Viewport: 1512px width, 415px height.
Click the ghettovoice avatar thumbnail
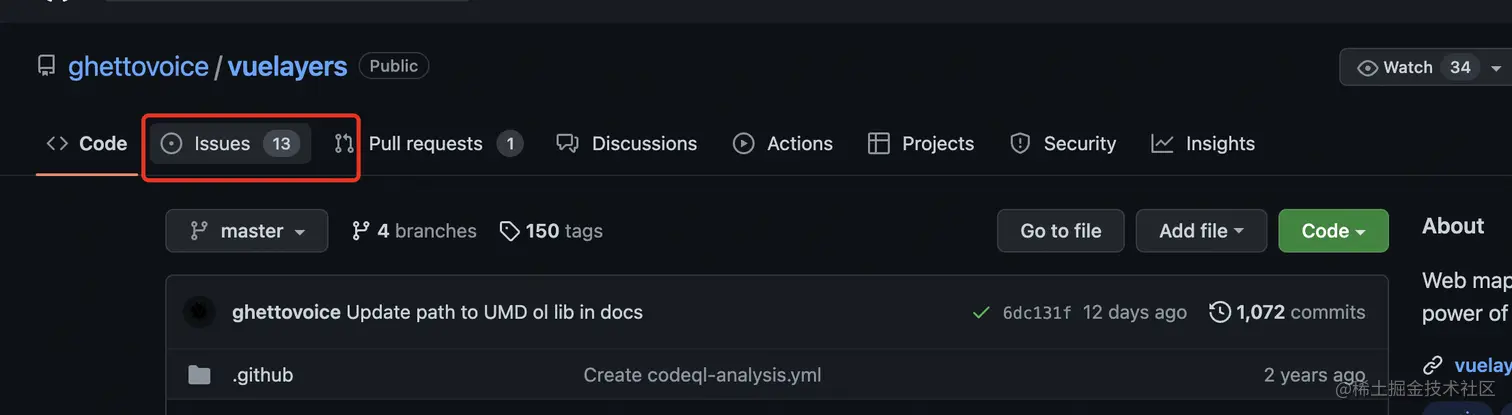point(200,312)
